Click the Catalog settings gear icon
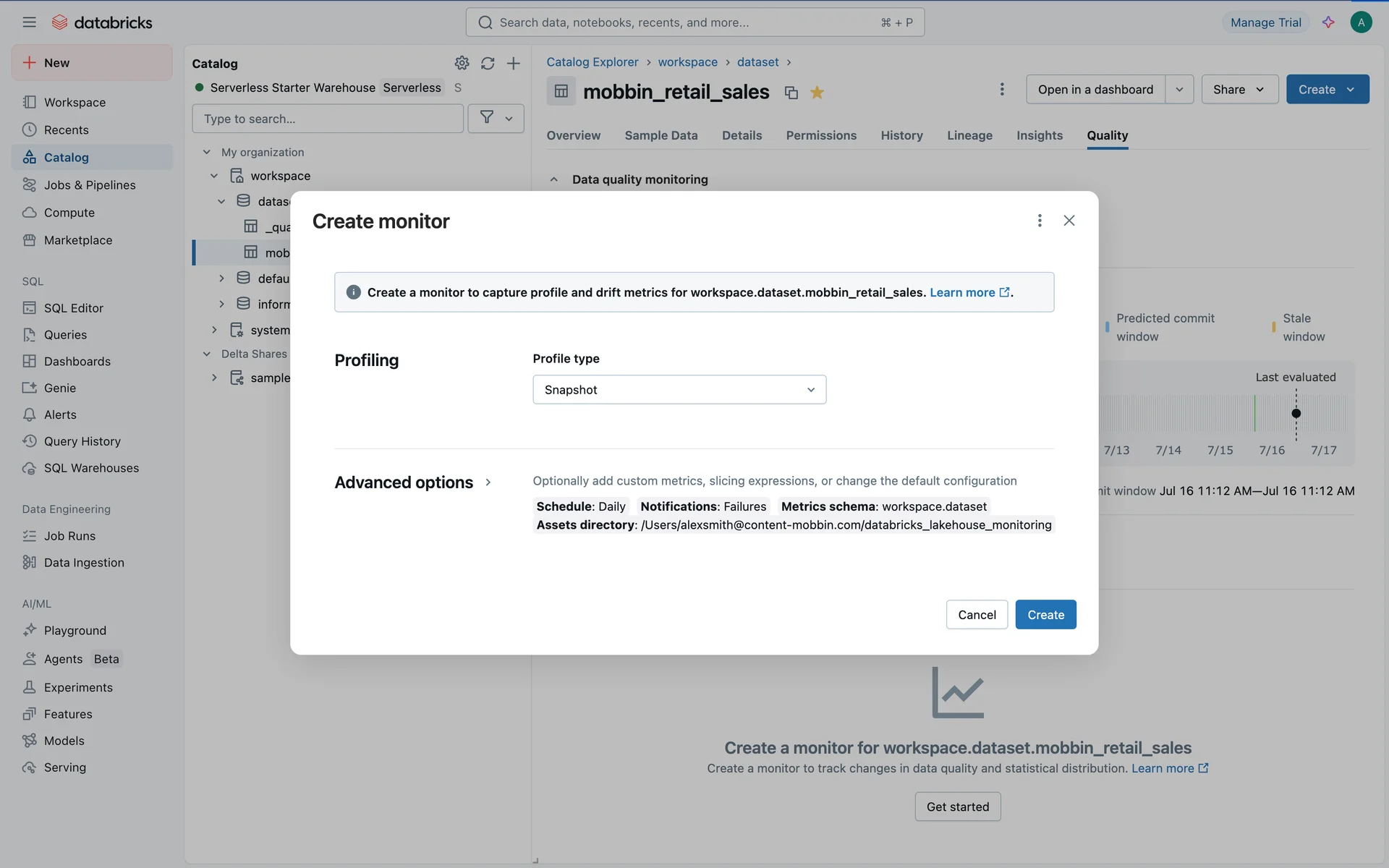This screenshot has width=1389, height=868. point(462,63)
